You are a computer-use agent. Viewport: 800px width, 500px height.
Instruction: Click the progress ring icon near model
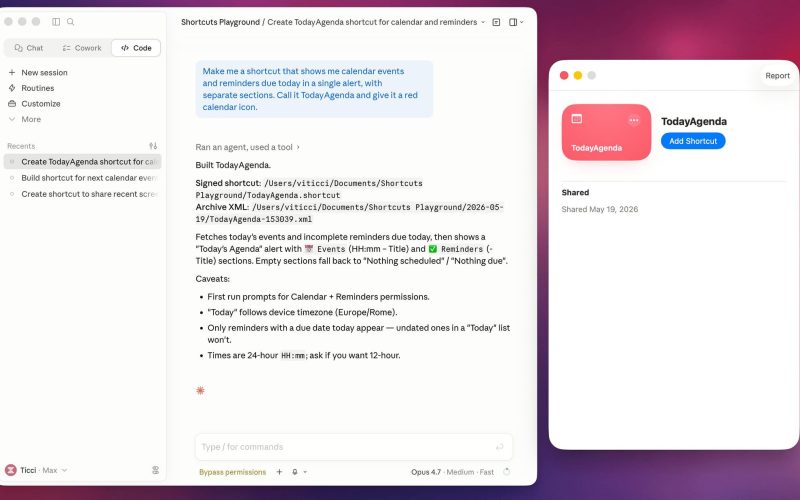[x=506, y=472]
